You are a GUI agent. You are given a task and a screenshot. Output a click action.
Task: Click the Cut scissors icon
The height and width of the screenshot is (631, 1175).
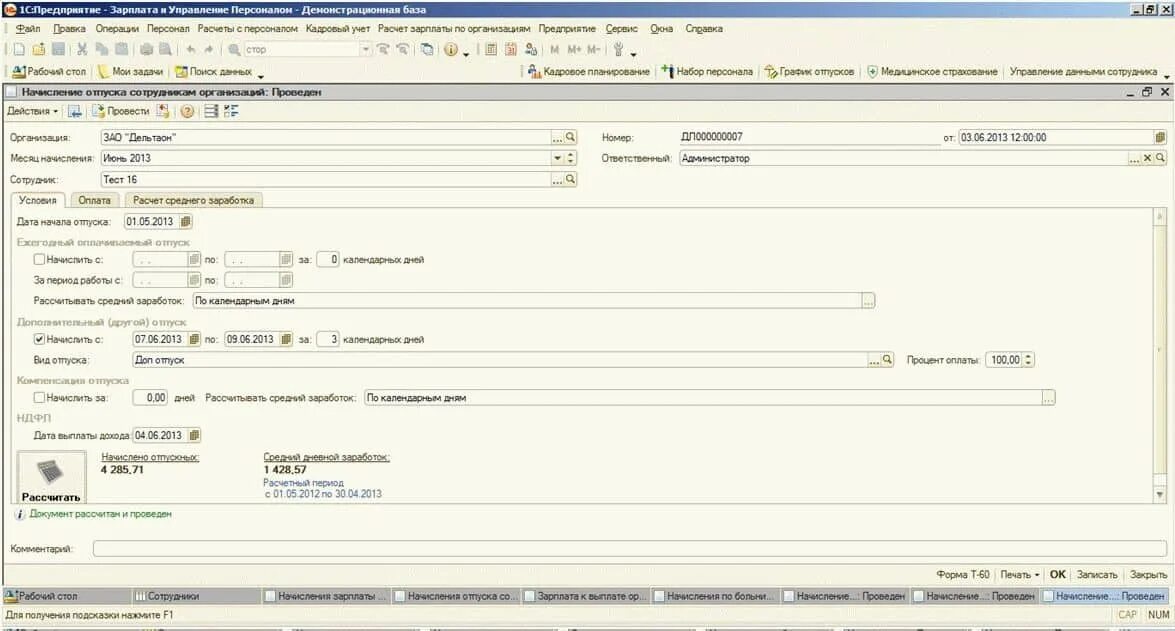click(82, 49)
